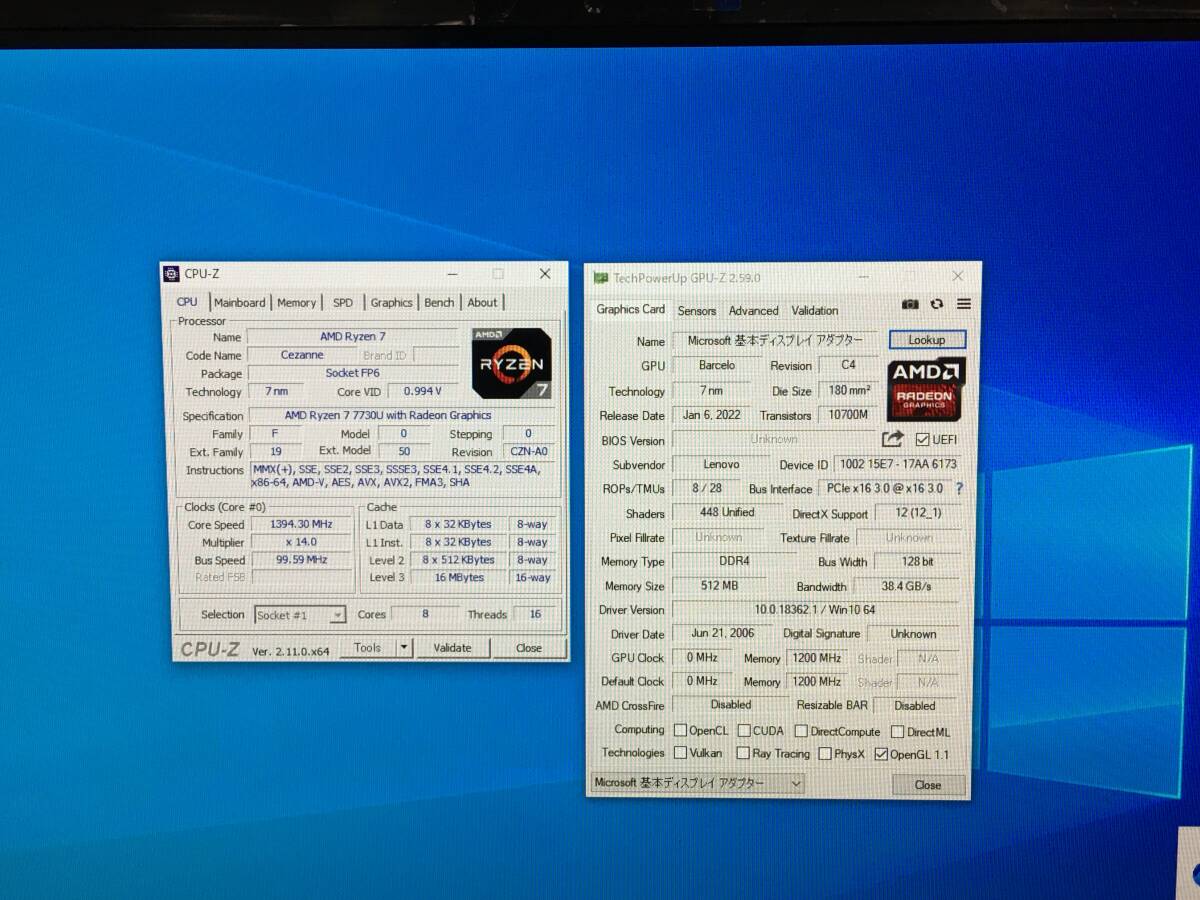Select the CPU tab in CPU-Z
The width and height of the screenshot is (1200, 900).
point(187,301)
